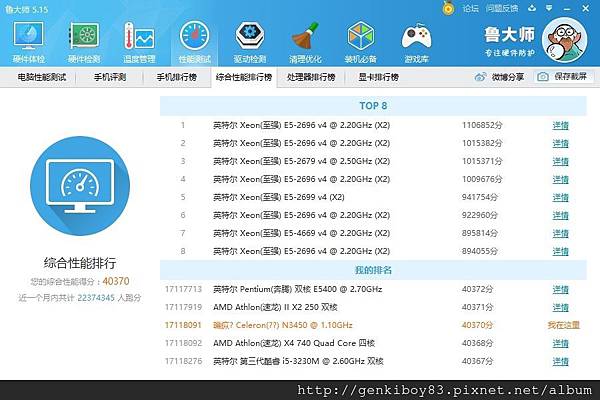Open 装机必备 essential software icon
This screenshot has width=600, height=400.
coord(360,42)
